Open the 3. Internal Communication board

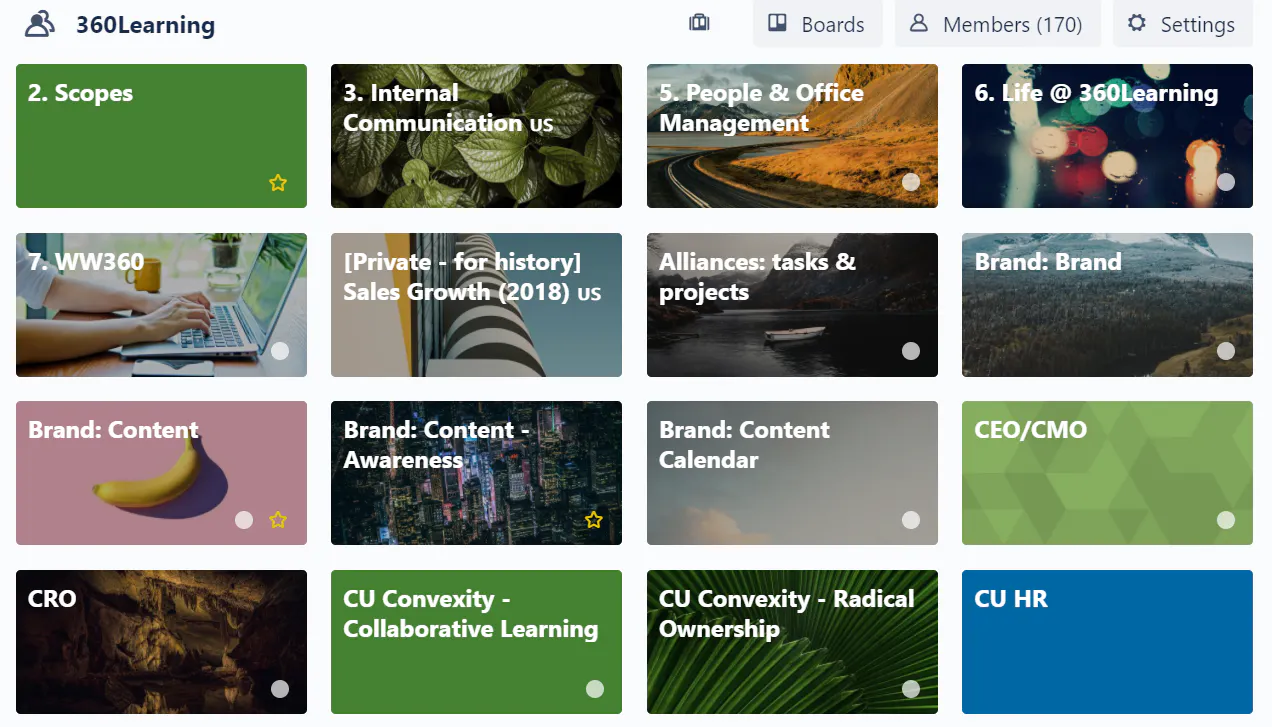tap(476, 136)
